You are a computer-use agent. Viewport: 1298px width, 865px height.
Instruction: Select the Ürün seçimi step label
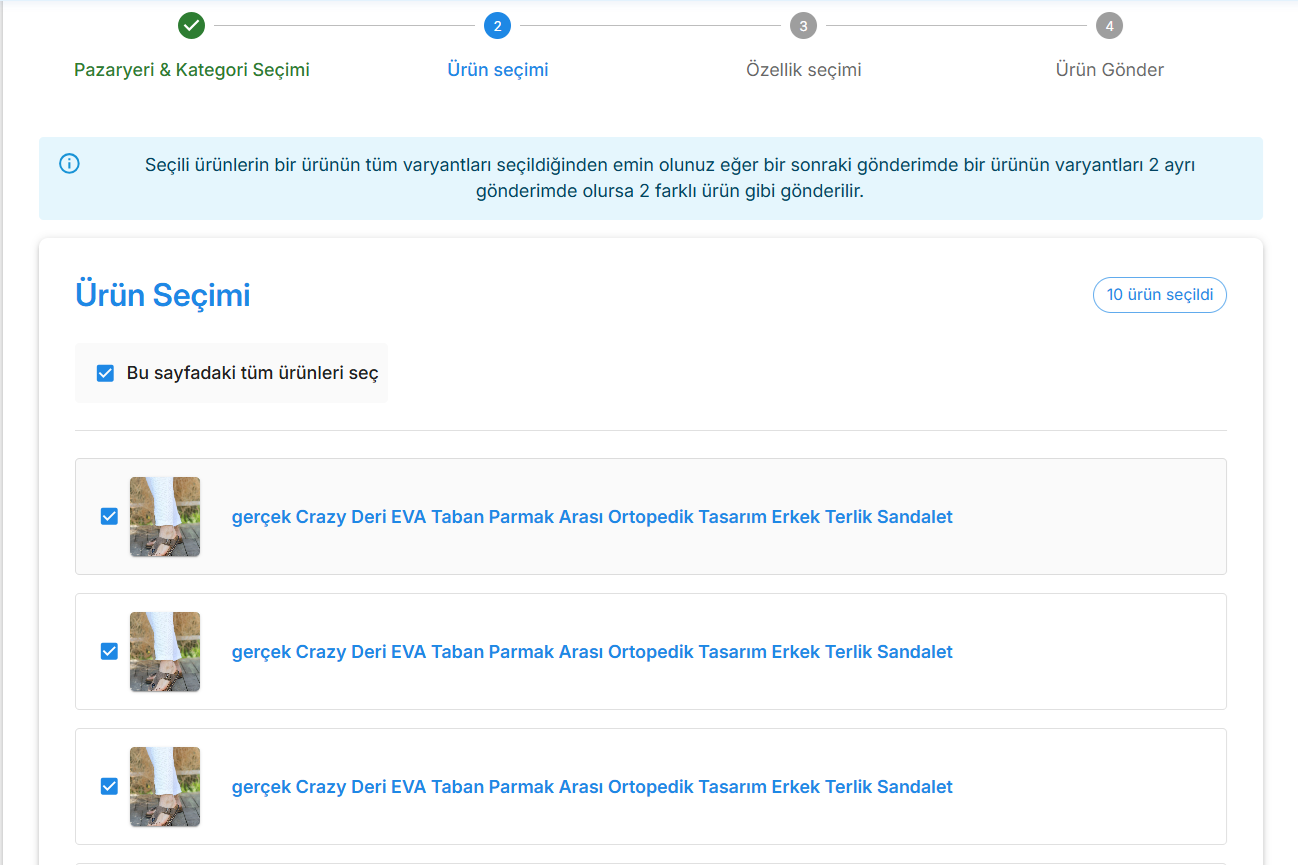pos(497,70)
